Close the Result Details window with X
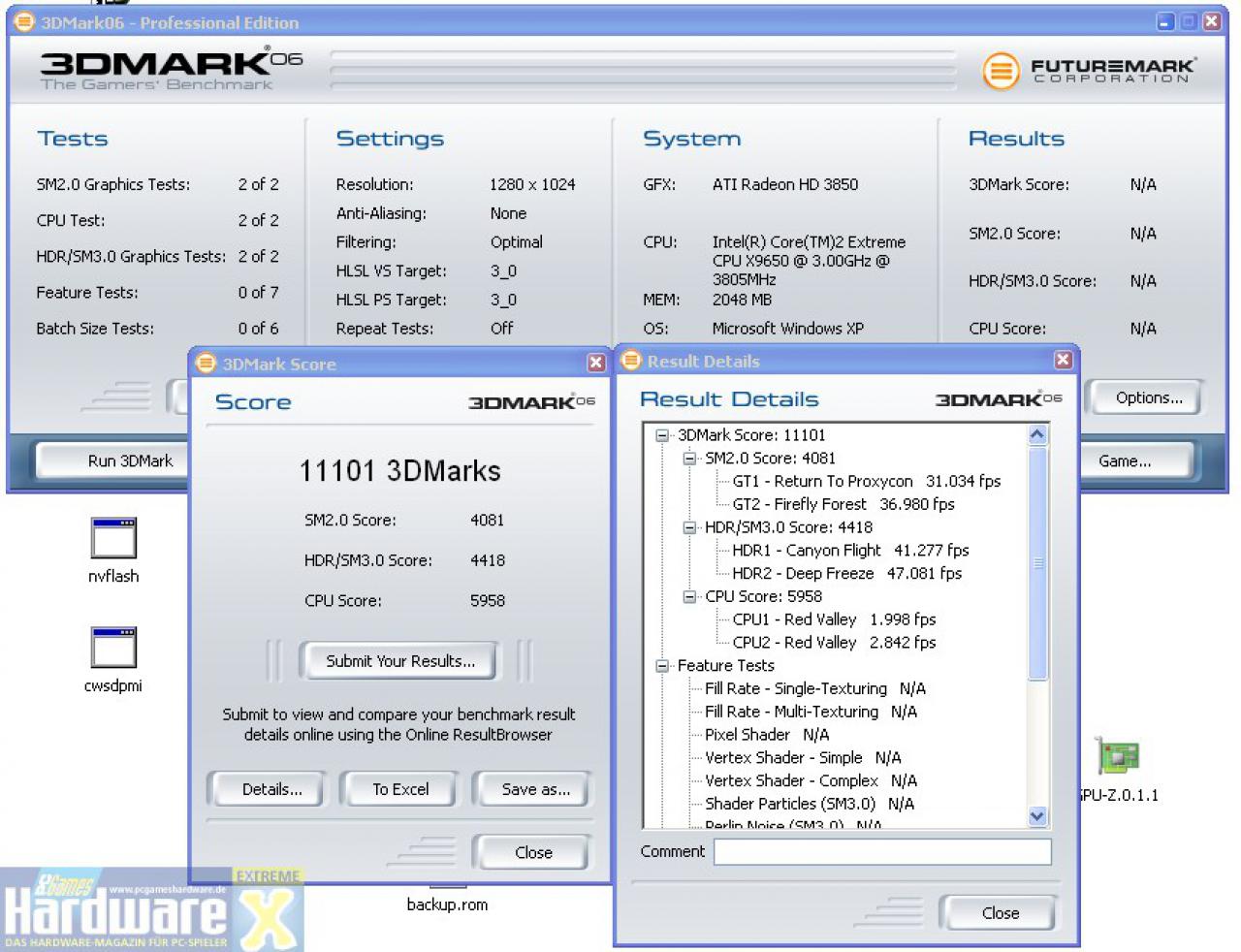 pos(1064,360)
